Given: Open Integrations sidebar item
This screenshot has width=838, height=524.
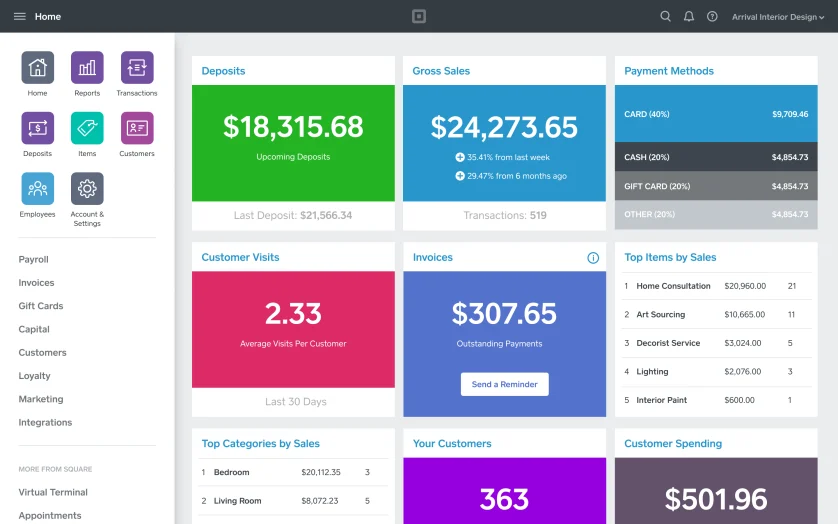Looking at the screenshot, I should click(45, 422).
